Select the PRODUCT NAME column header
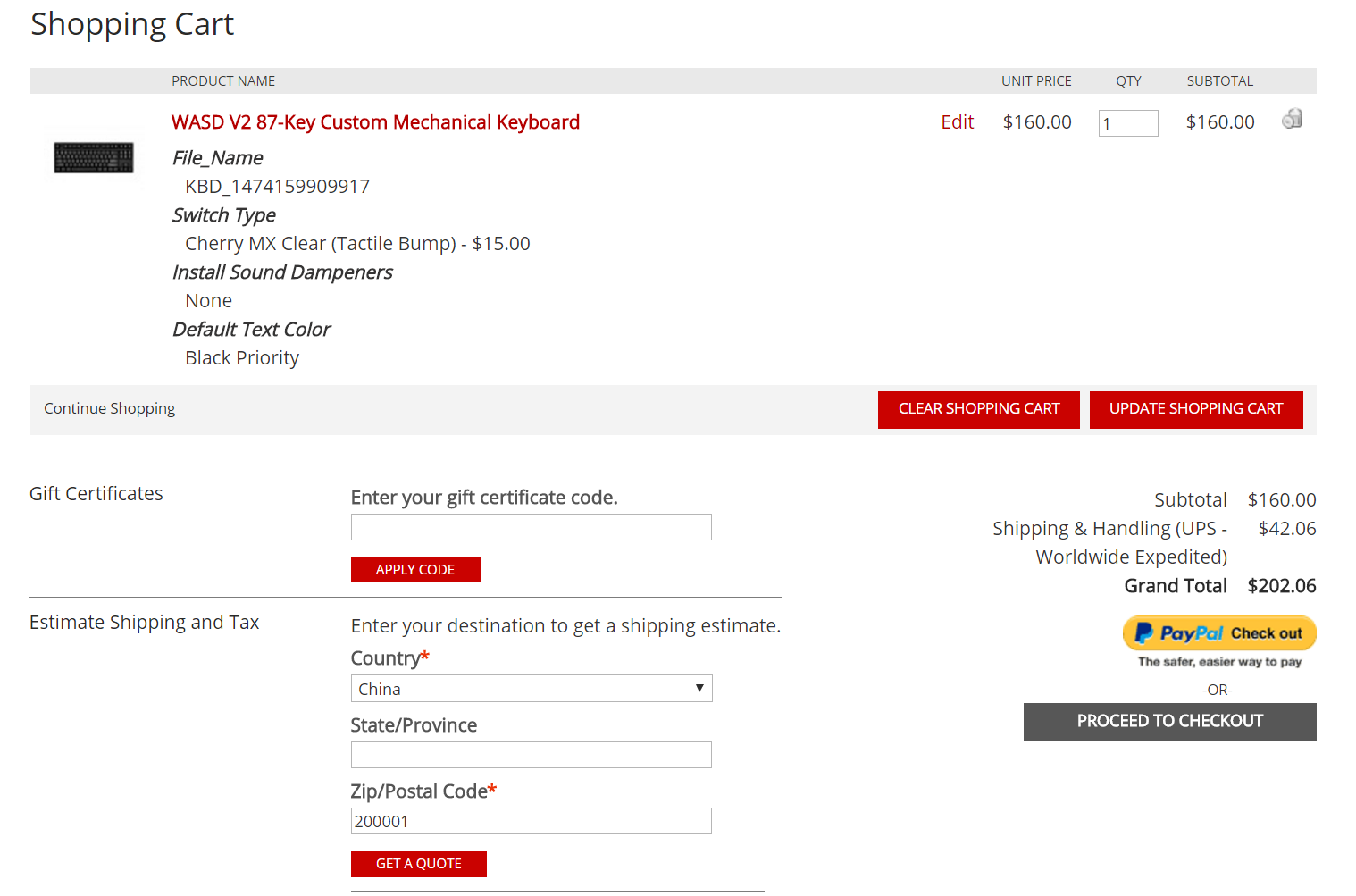 tap(223, 81)
